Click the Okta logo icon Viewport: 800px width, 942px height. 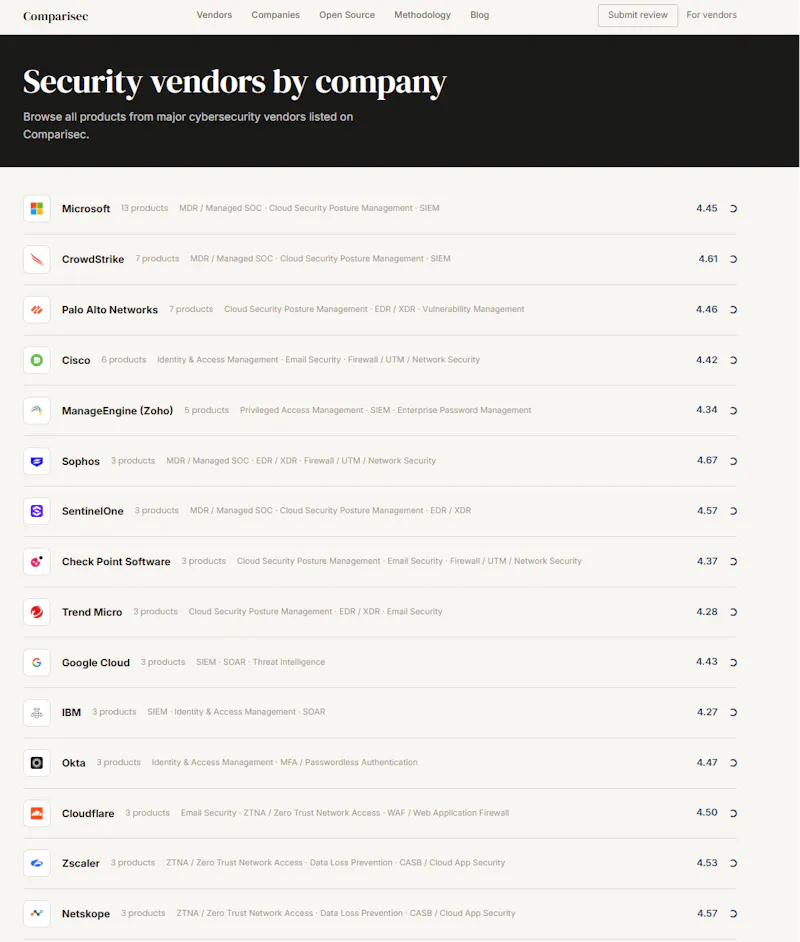(37, 762)
